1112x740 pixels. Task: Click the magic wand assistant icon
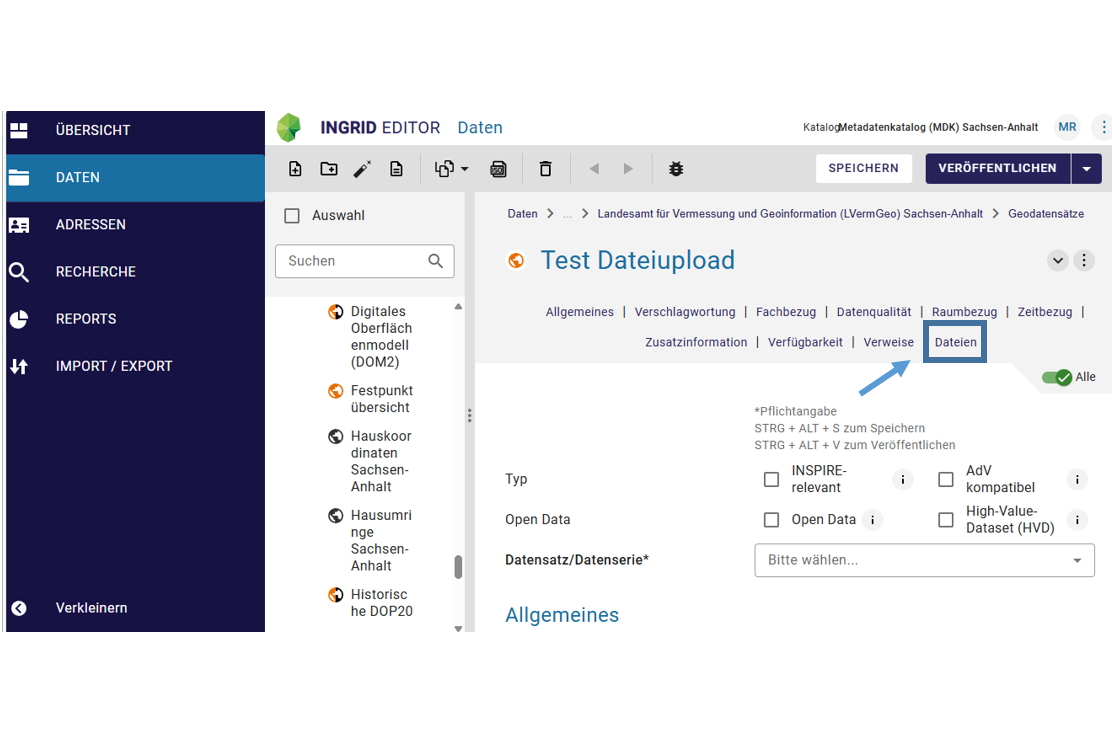pos(362,169)
